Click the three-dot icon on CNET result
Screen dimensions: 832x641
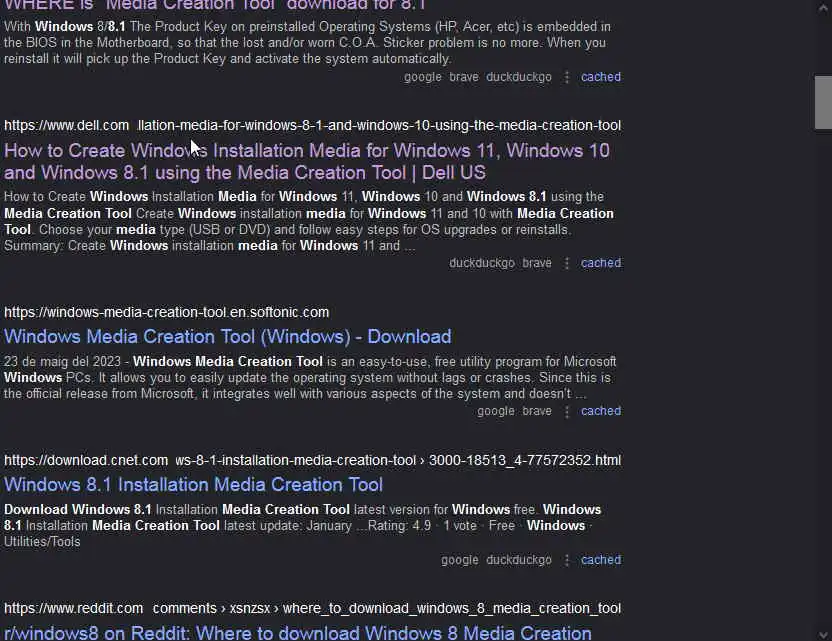coord(567,560)
